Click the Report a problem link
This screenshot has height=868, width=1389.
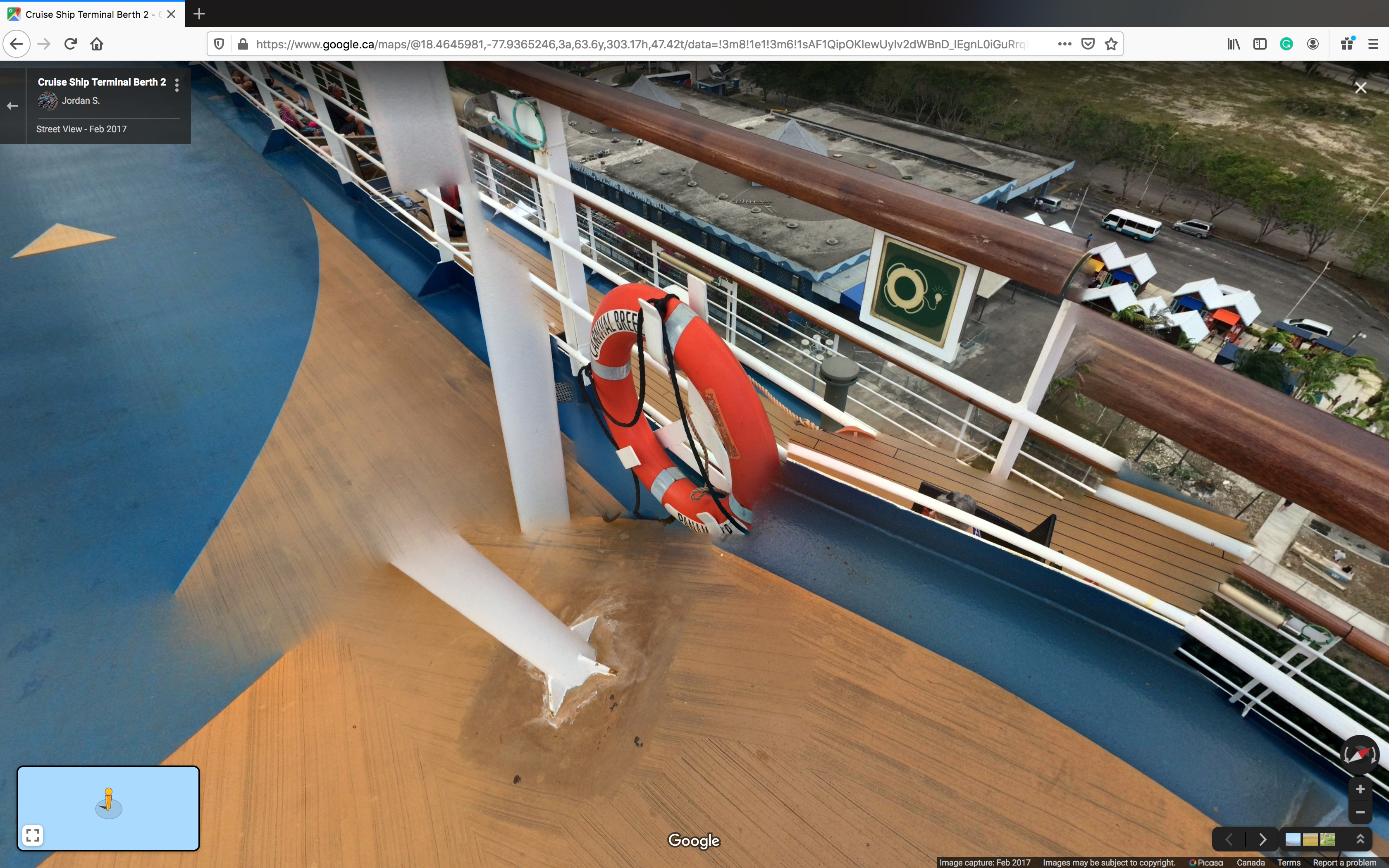pos(1344,862)
